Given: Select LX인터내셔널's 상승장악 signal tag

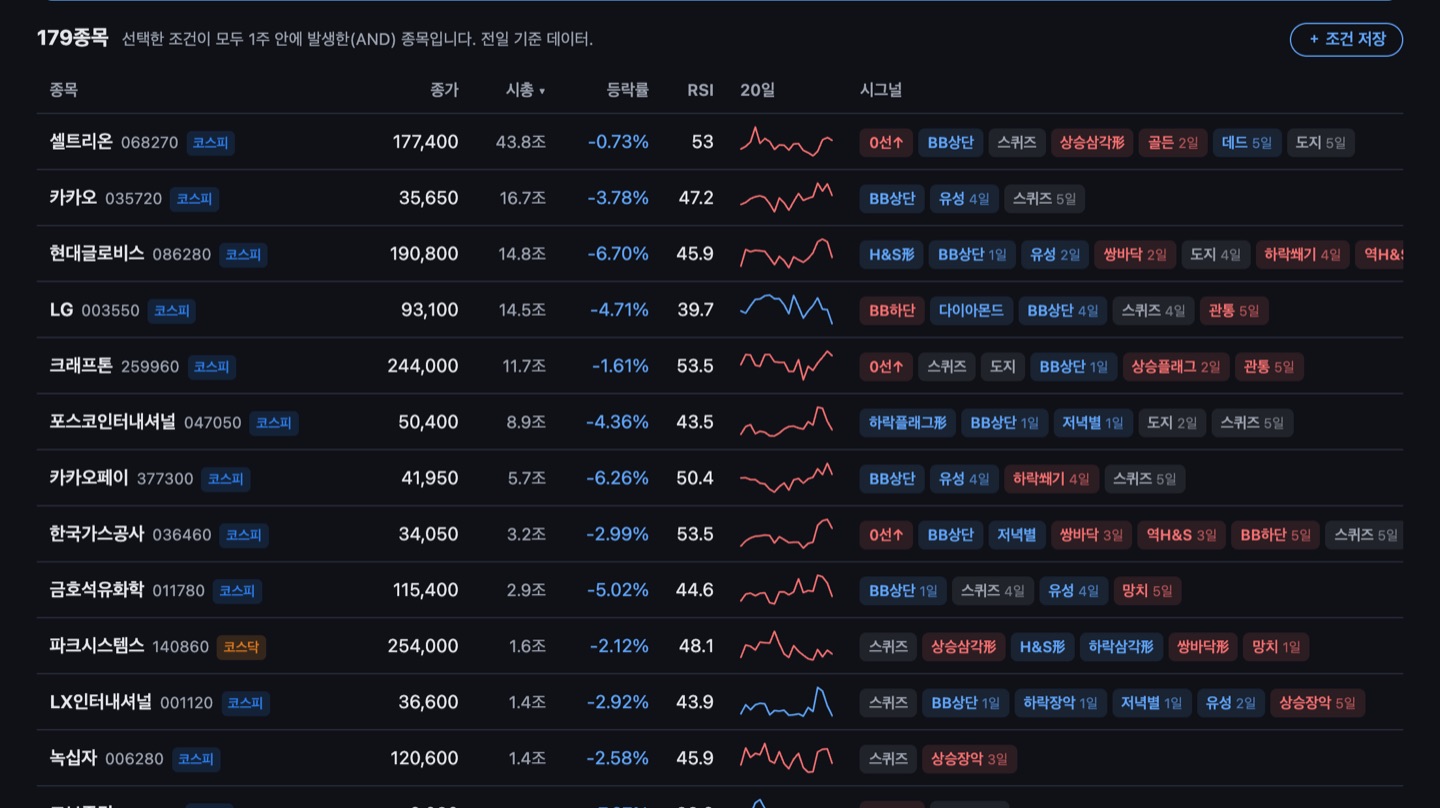Looking at the screenshot, I should [x=1317, y=703].
